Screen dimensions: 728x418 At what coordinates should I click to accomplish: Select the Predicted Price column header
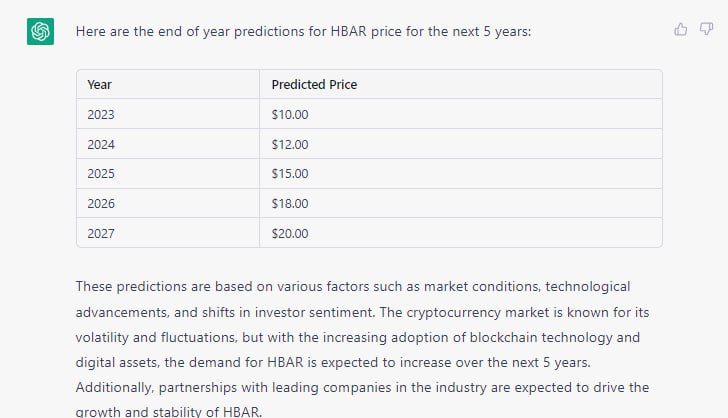[x=461, y=85]
